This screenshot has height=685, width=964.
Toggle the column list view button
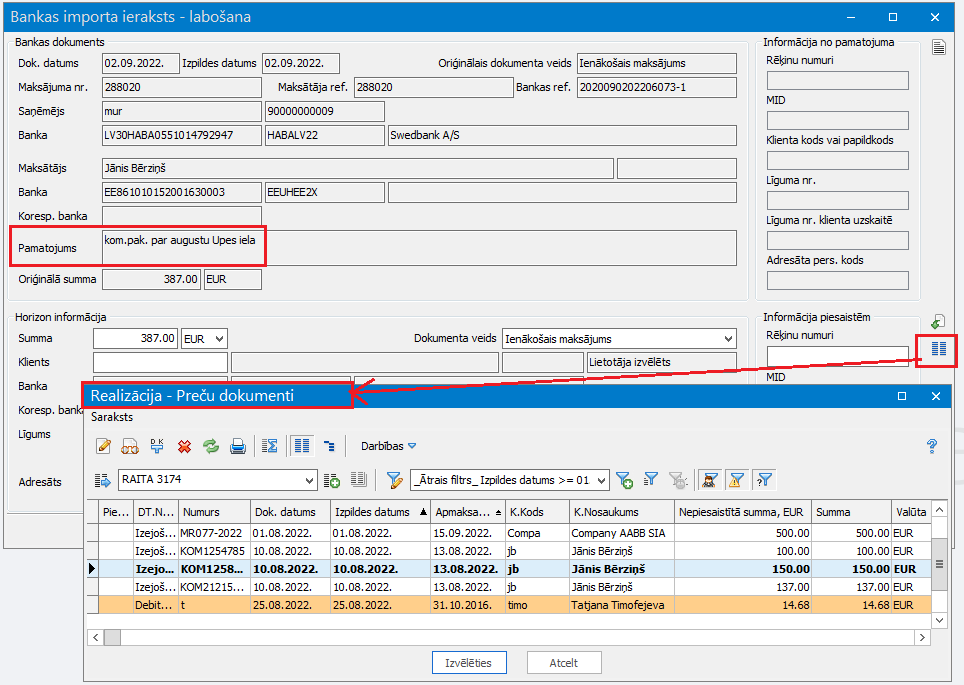301,446
